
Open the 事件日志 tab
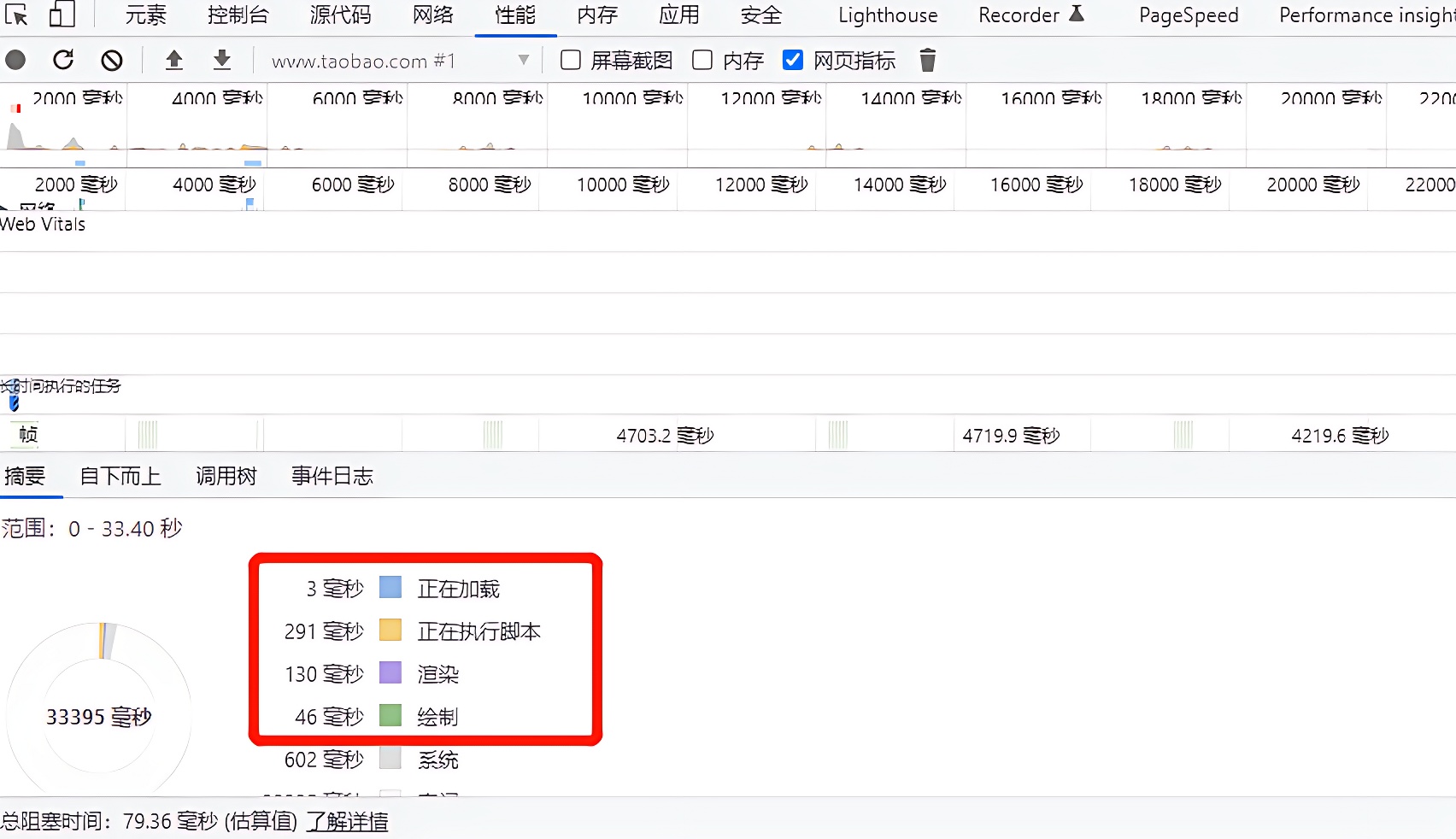tap(332, 476)
